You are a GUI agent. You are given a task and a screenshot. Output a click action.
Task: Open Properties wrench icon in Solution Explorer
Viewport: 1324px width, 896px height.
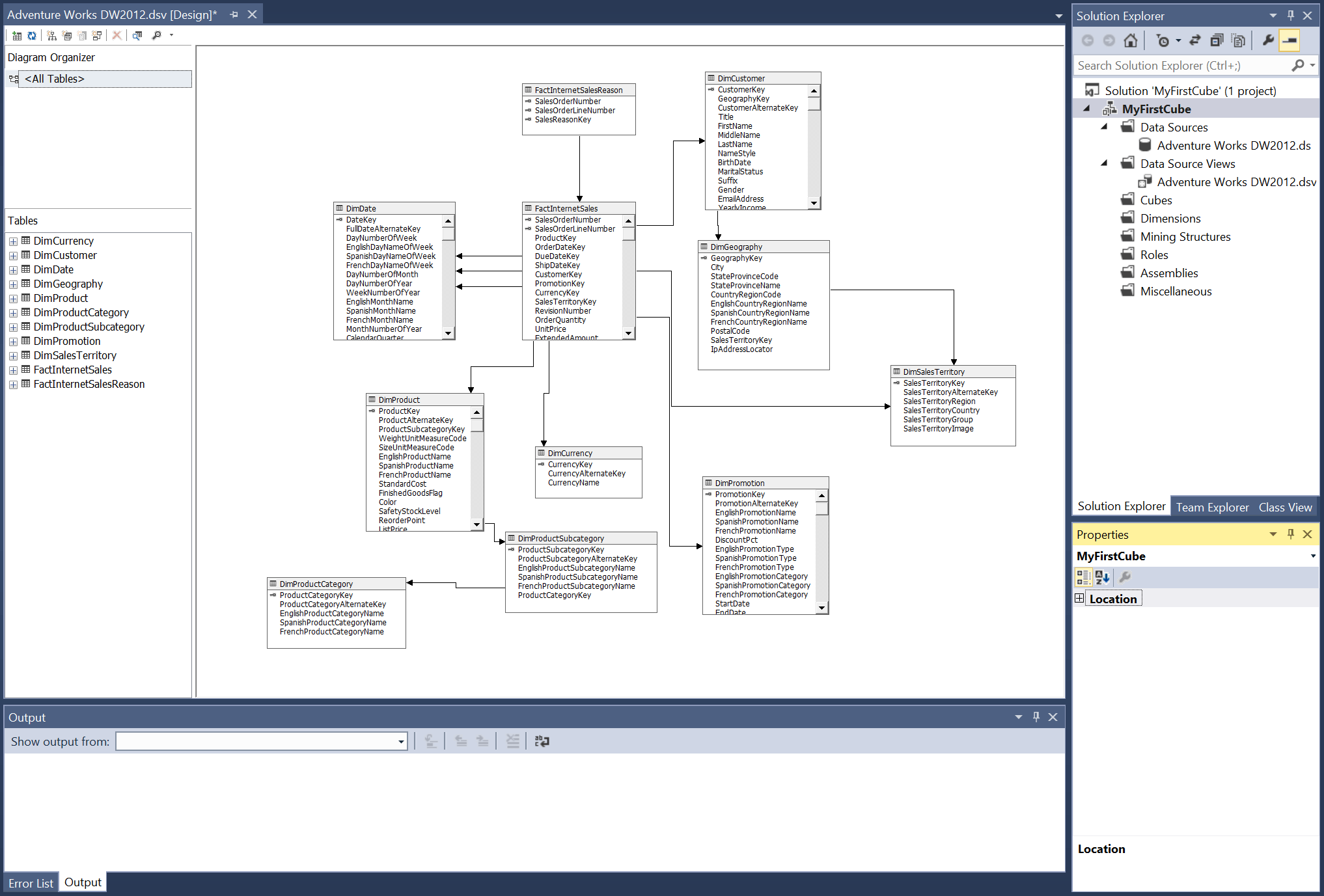1268,41
